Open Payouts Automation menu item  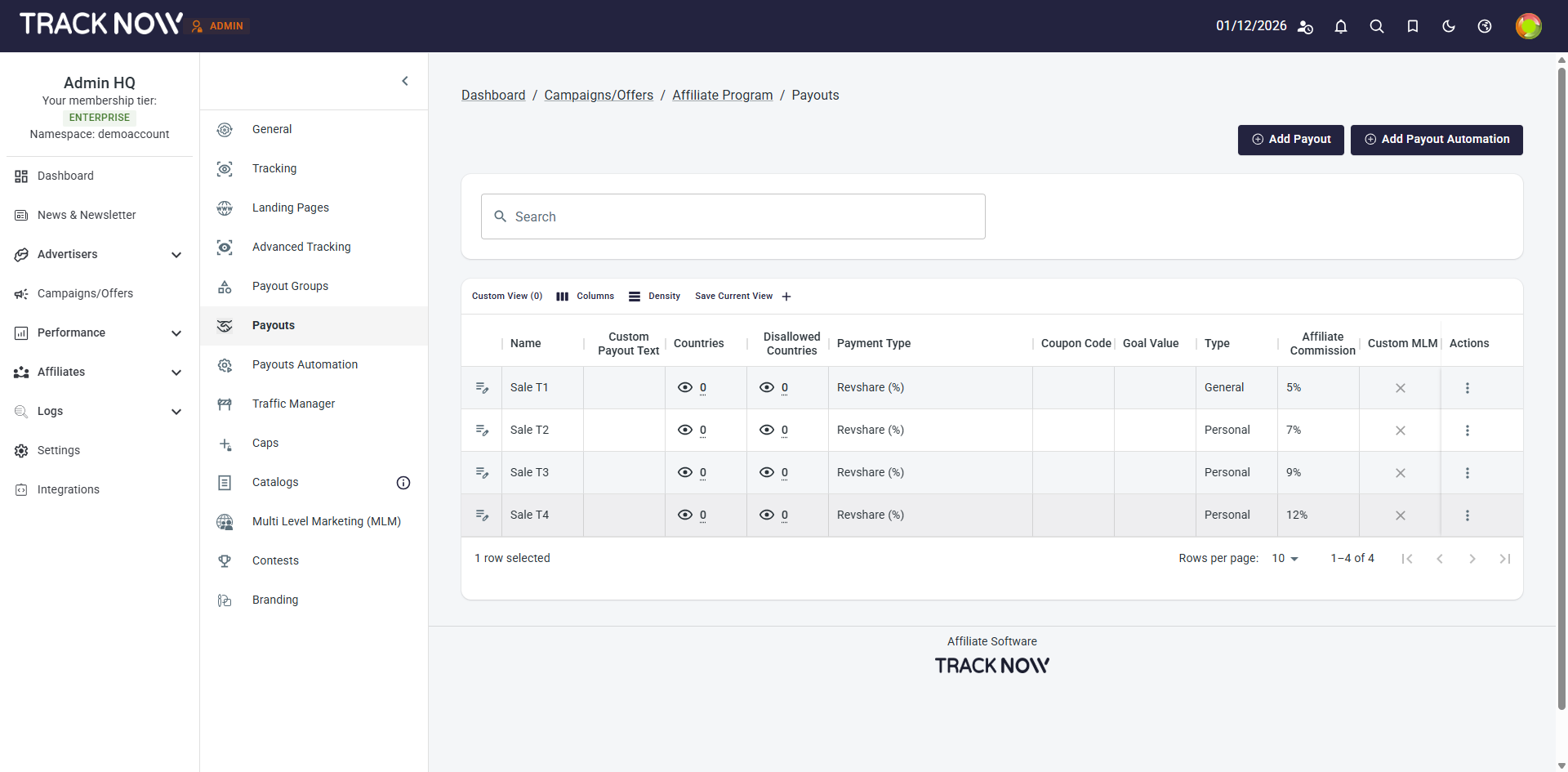305,364
